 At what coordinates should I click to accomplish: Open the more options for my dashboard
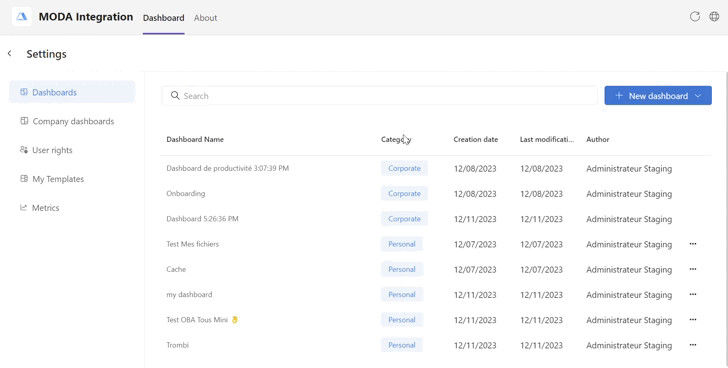(x=693, y=294)
